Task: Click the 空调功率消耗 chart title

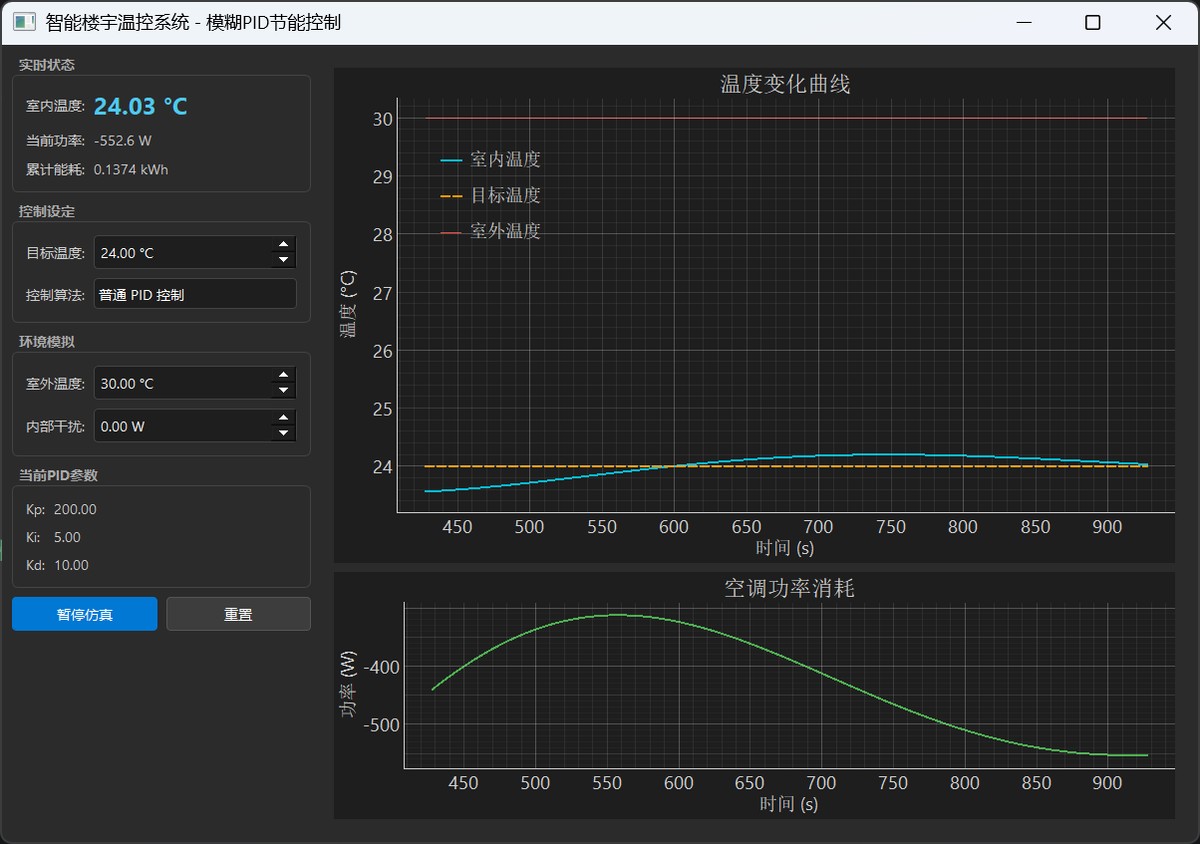Action: click(x=789, y=588)
